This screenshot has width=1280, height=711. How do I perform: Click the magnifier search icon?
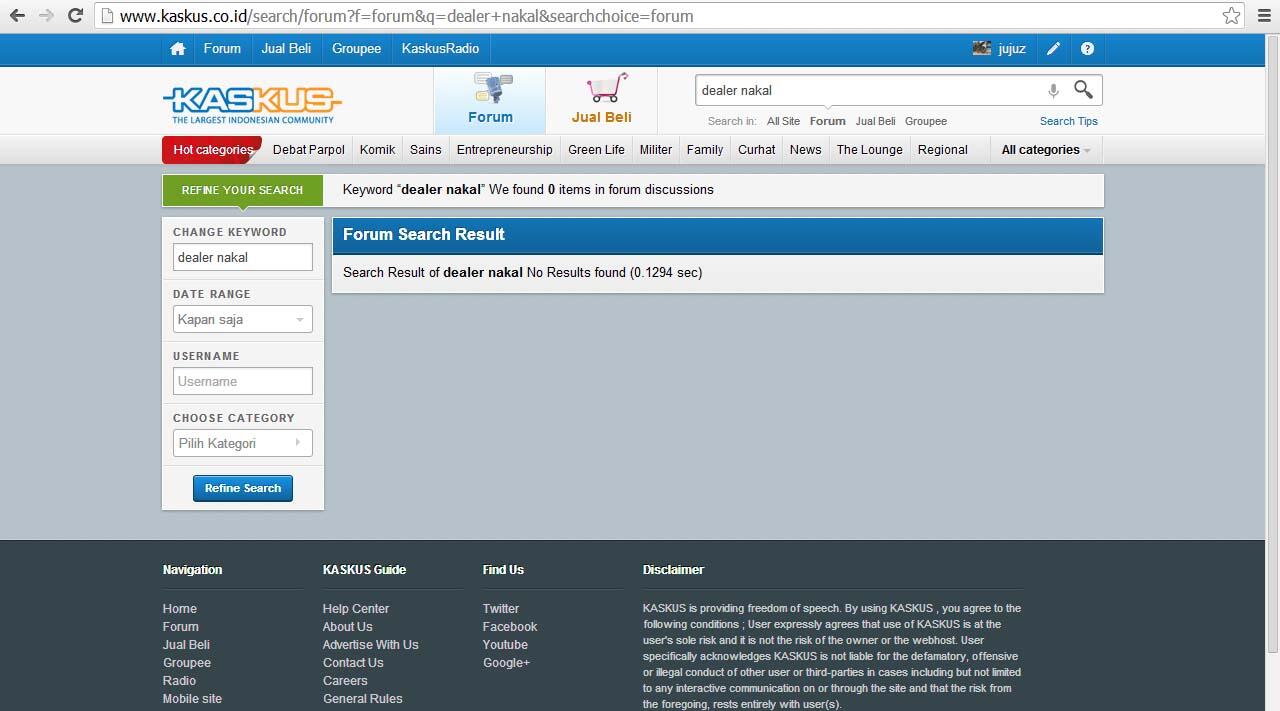(1083, 89)
